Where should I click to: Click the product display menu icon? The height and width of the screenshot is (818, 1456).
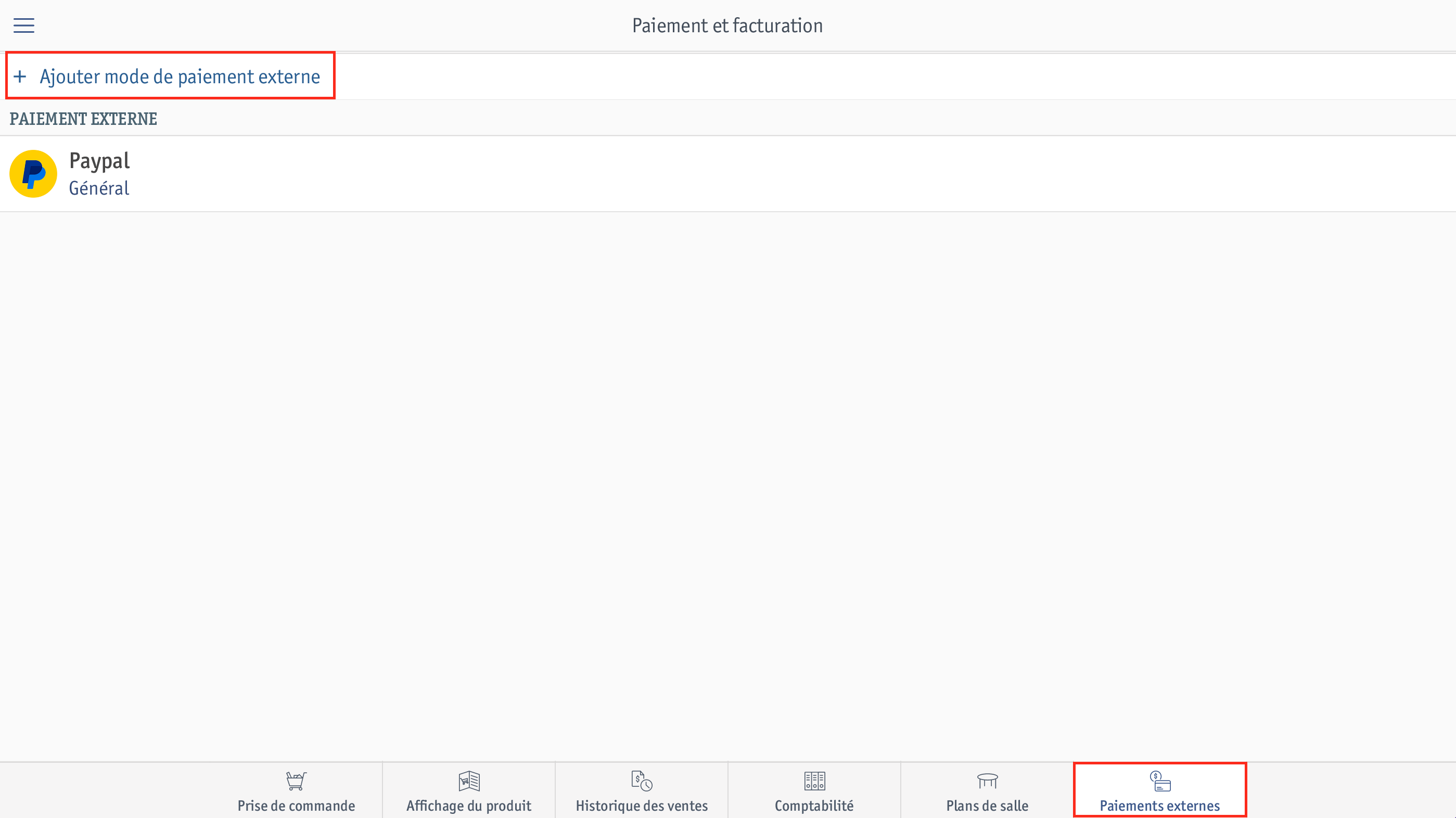click(469, 781)
